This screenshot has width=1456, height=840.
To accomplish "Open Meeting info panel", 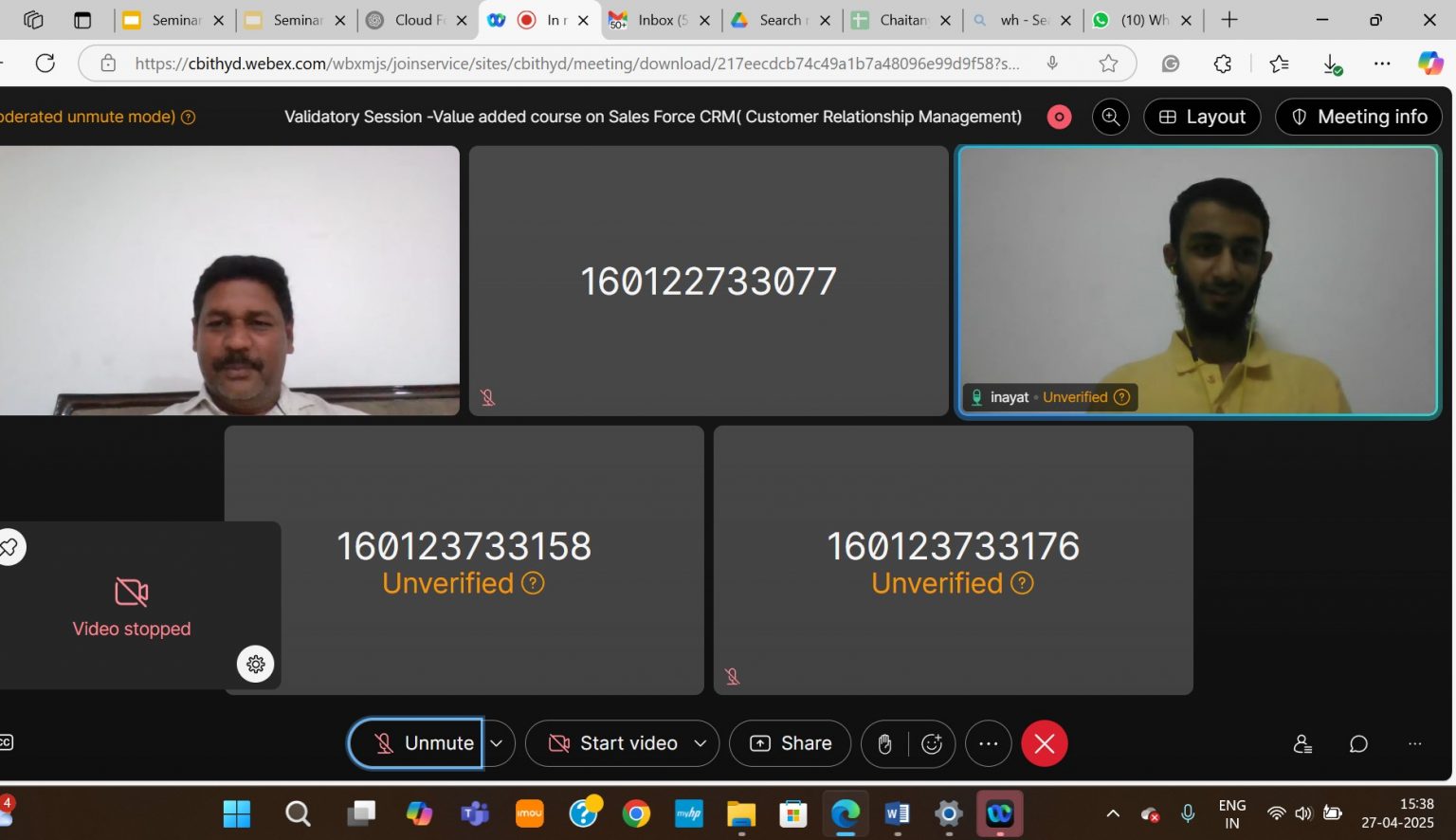I will [x=1358, y=117].
